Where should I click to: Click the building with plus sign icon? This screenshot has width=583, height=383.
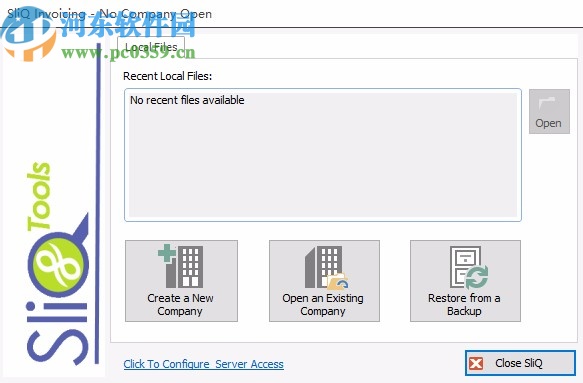pos(181,266)
